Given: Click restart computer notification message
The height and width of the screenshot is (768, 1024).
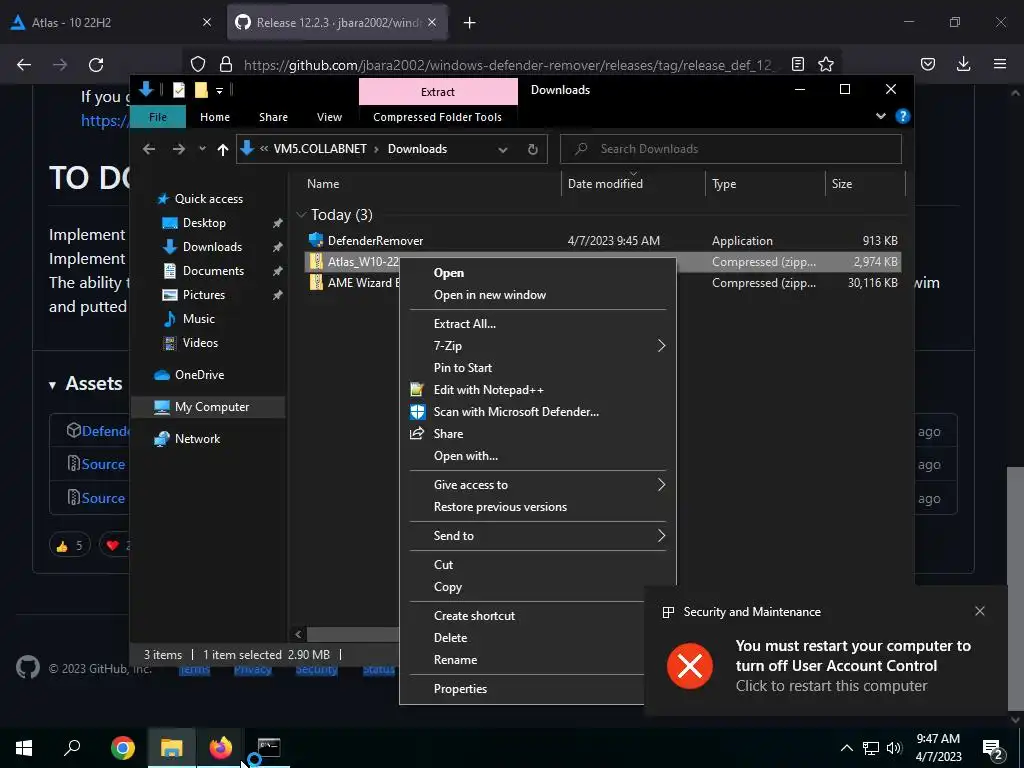Looking at the screenshot, I should 853,665.
